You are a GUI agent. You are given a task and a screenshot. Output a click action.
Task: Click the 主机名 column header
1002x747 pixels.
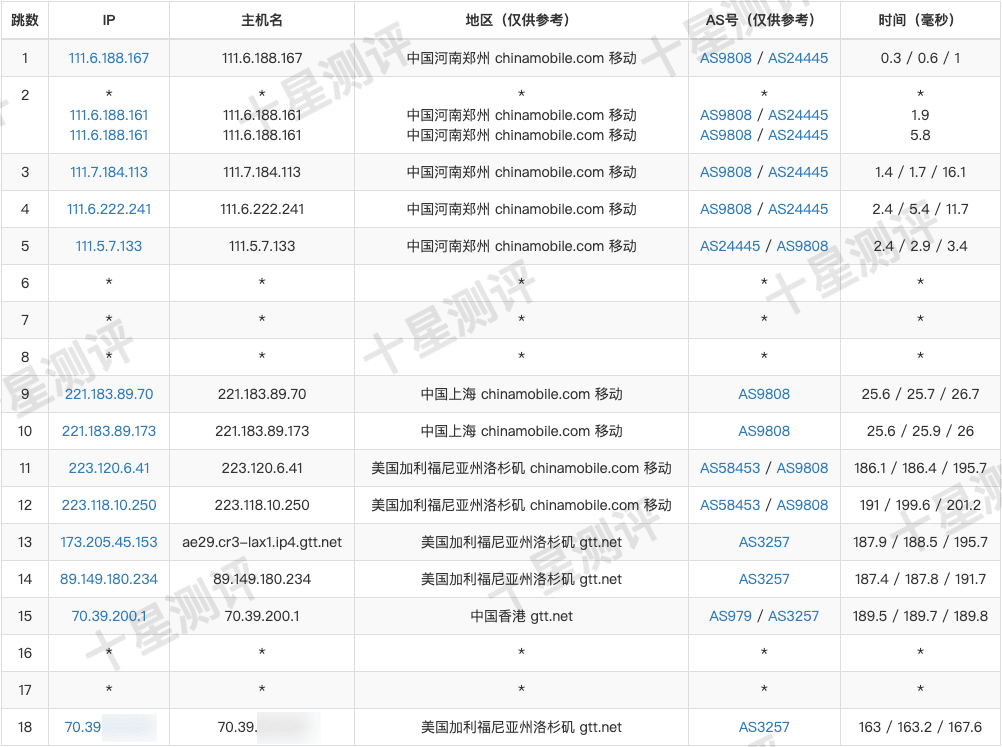(262, 20)
